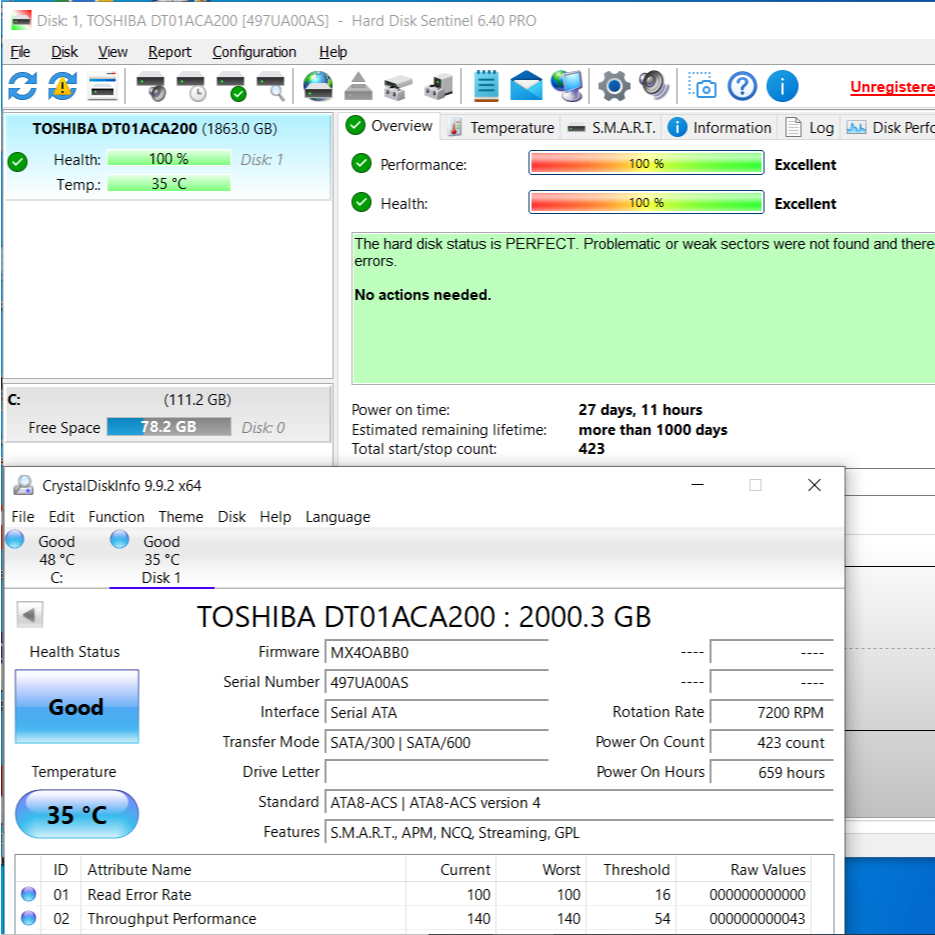Switch to the Information tab
The width and height of the screenshot is (935, 935).
(x=720, y=128)
